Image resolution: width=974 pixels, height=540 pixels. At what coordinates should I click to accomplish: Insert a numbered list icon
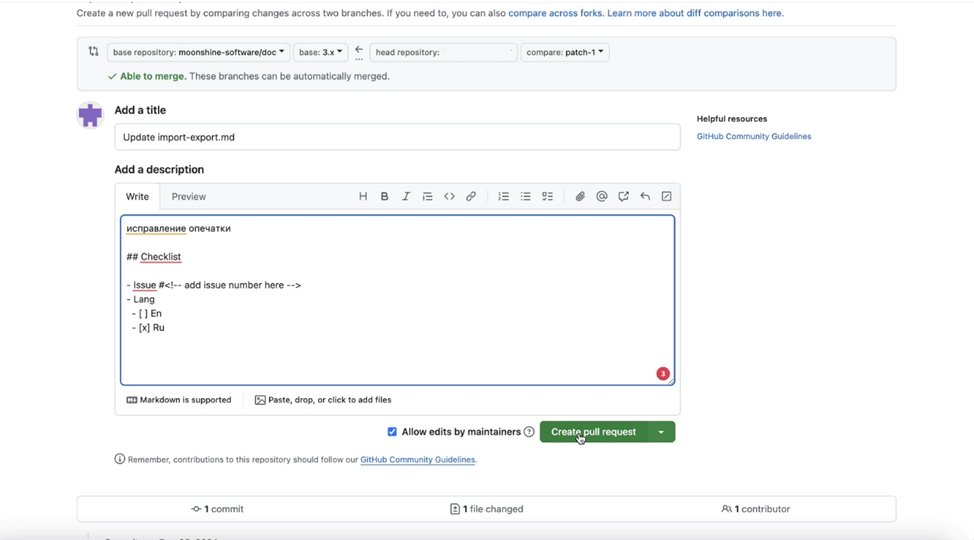coord(504,196)
